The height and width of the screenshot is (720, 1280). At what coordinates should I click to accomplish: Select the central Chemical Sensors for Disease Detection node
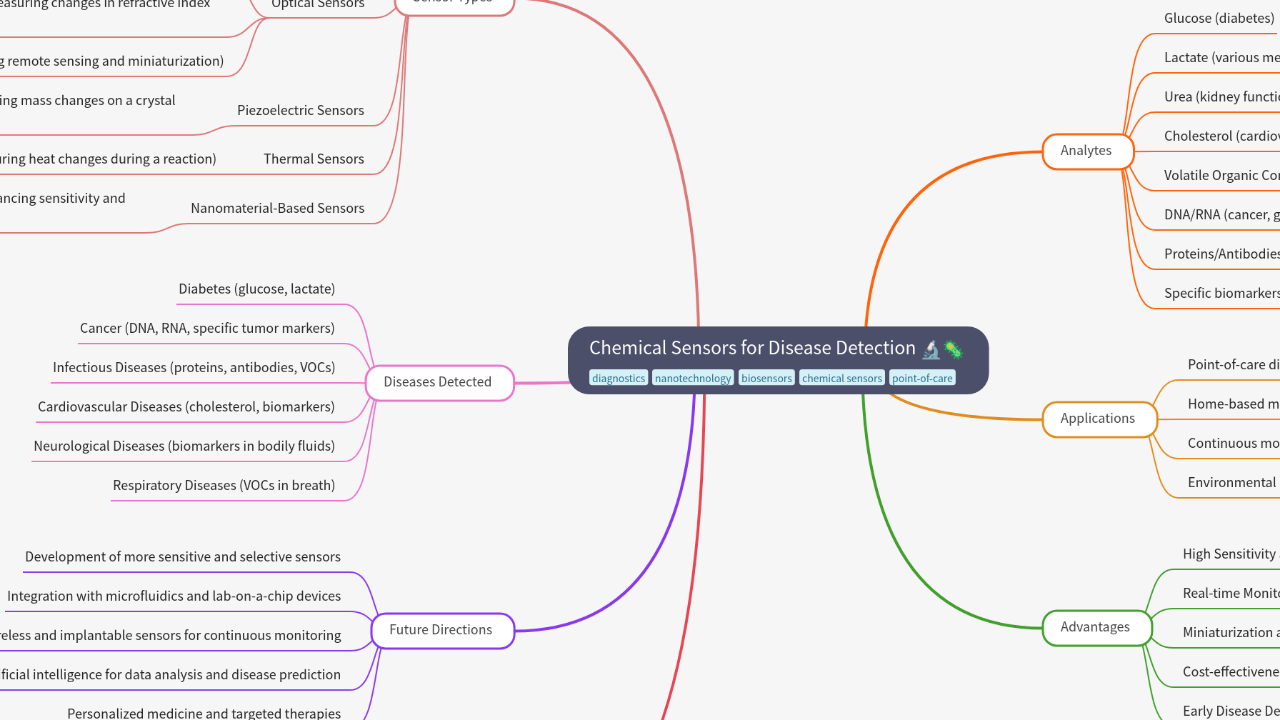tap(778, 360)
